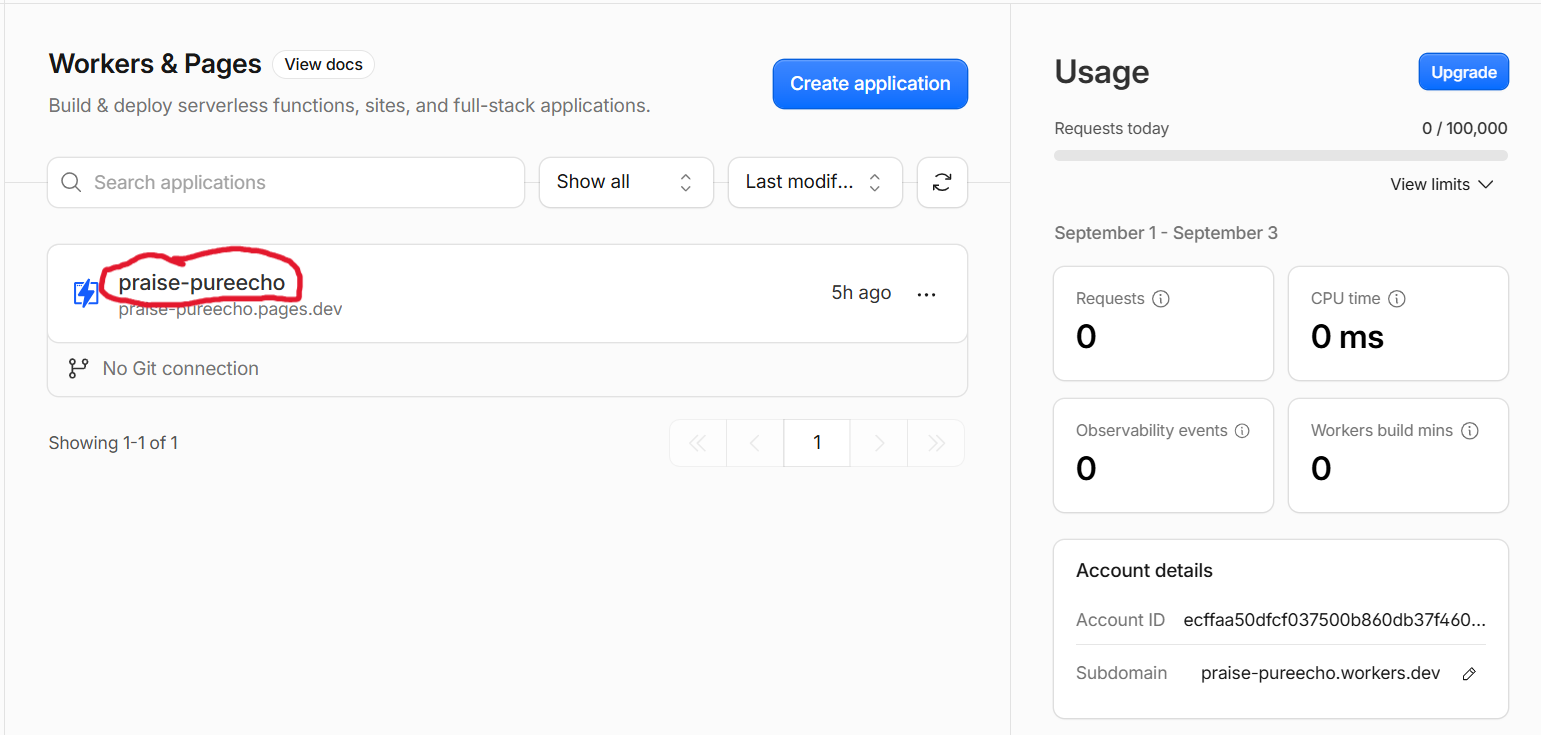Click the Upgrade button
The image size is (1541, 735).
click(1464, 72)
